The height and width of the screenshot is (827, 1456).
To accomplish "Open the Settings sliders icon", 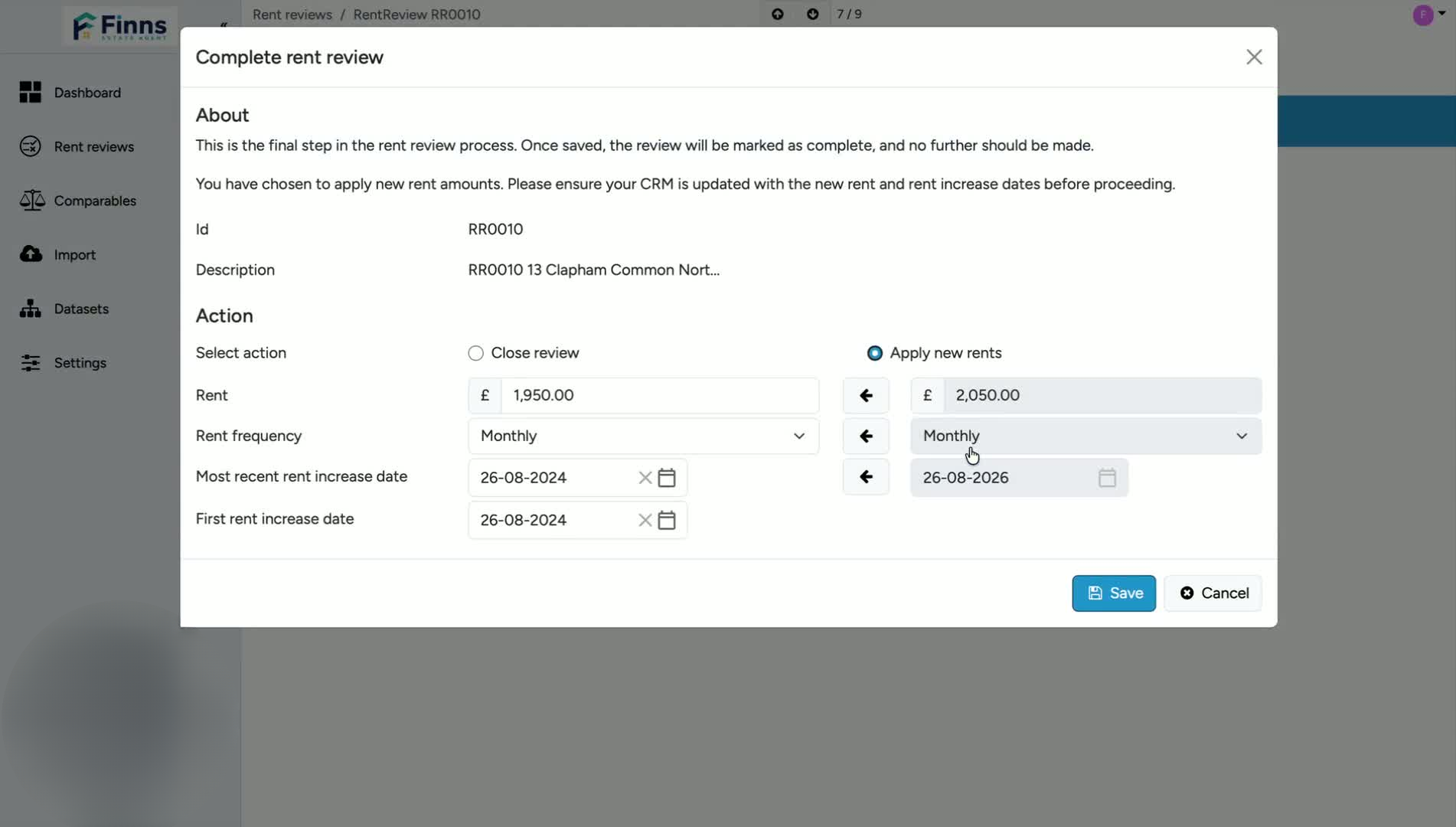I will (31, 363).
